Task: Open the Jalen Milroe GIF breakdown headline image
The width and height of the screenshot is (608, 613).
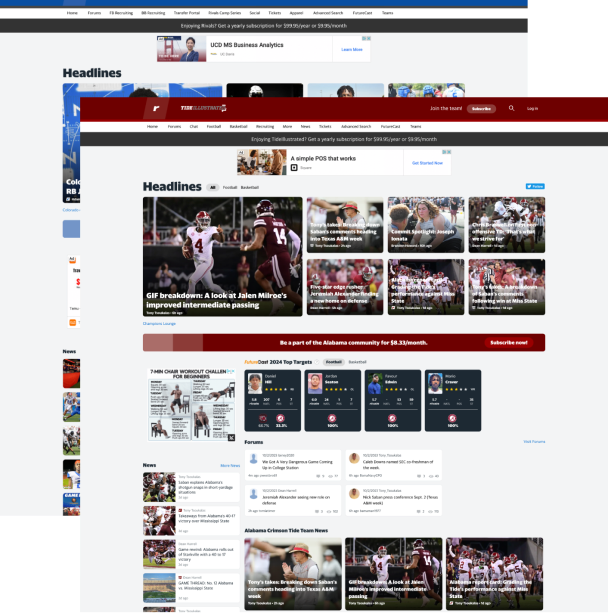Action: coord(222,257)
